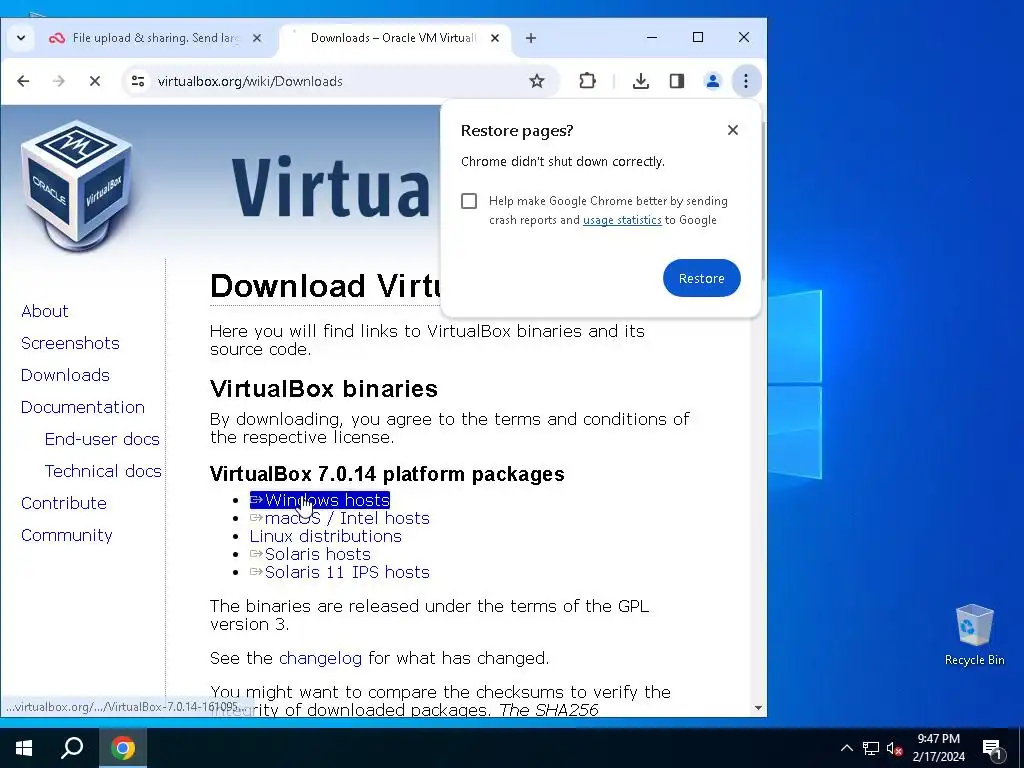This screenshot has height=768, width=1024.
Task: Click the page scrollbar down arrow
Action: [x=758, y=708]
